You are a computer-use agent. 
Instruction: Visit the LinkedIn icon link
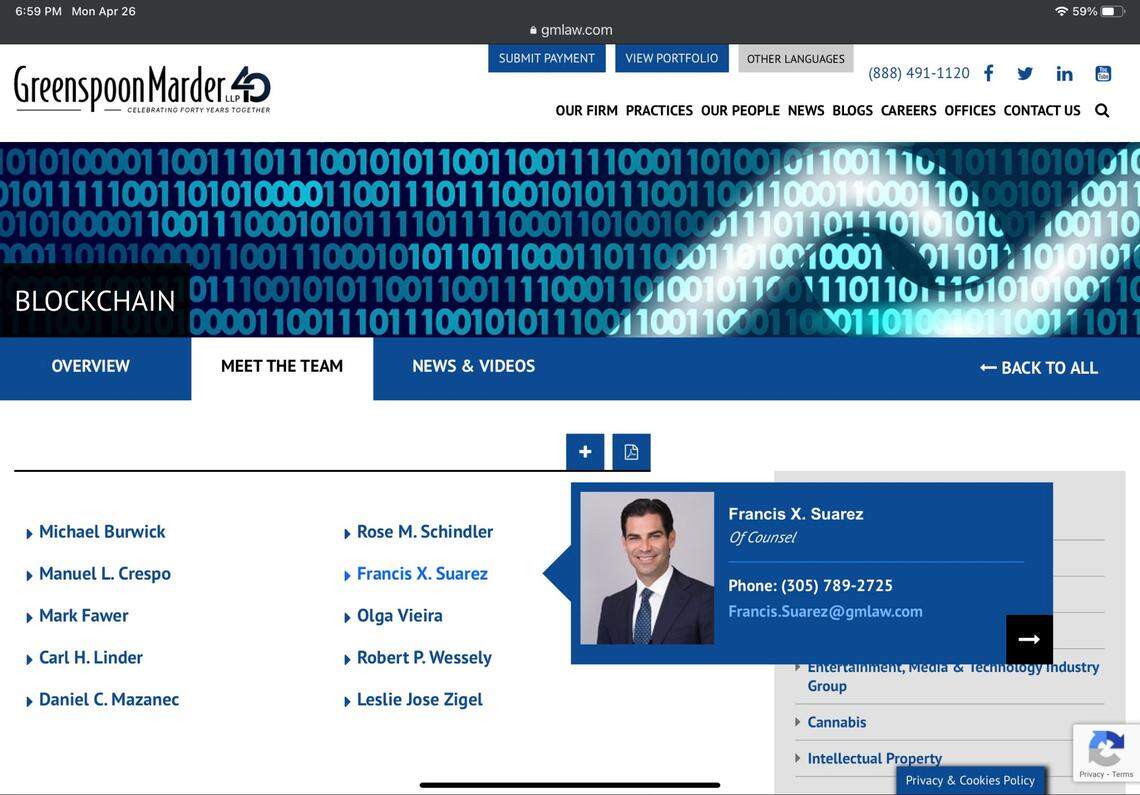(1064, 73)
